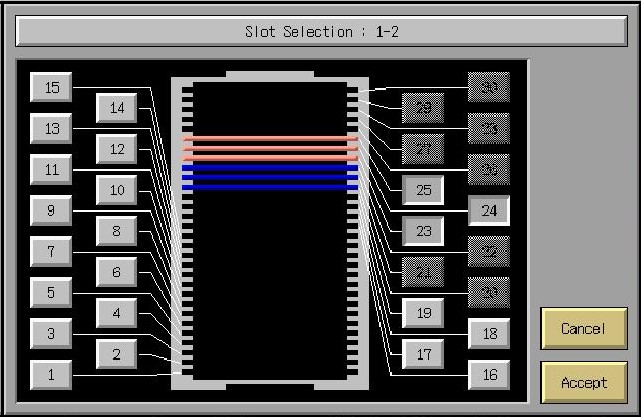Select slot 12 button
Screen dimensions: 641x417
[x=117, y=149]
